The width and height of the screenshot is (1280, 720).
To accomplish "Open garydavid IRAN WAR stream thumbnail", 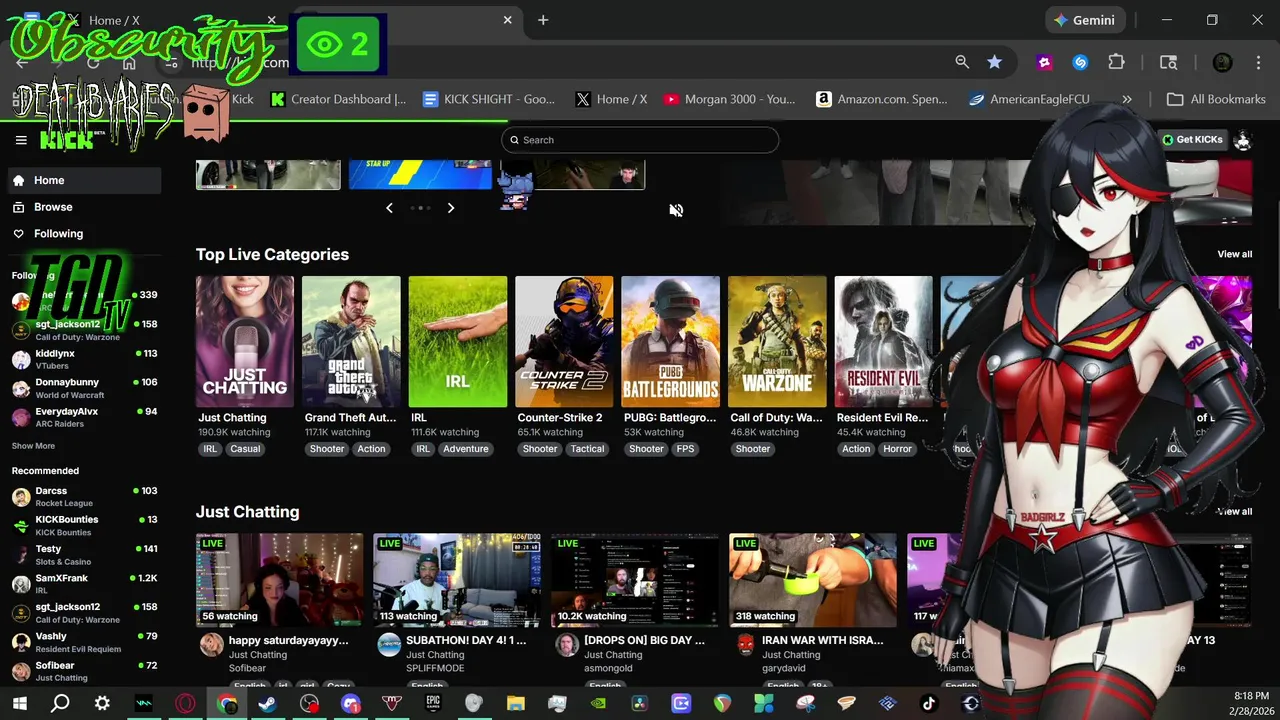I will coord(813,580).
